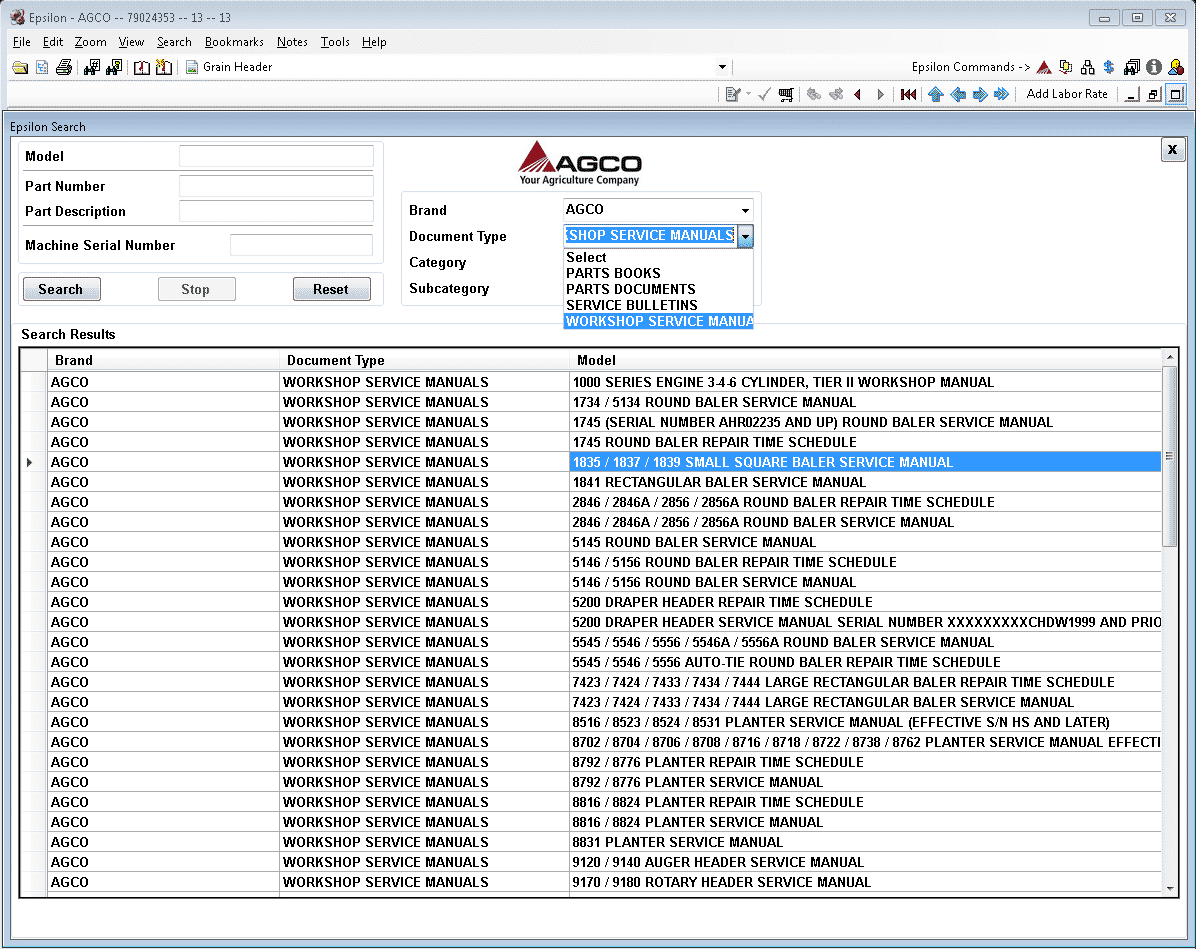1196x949 pixels.
Task: Click the round information icon
Action: pos(1154,67)
